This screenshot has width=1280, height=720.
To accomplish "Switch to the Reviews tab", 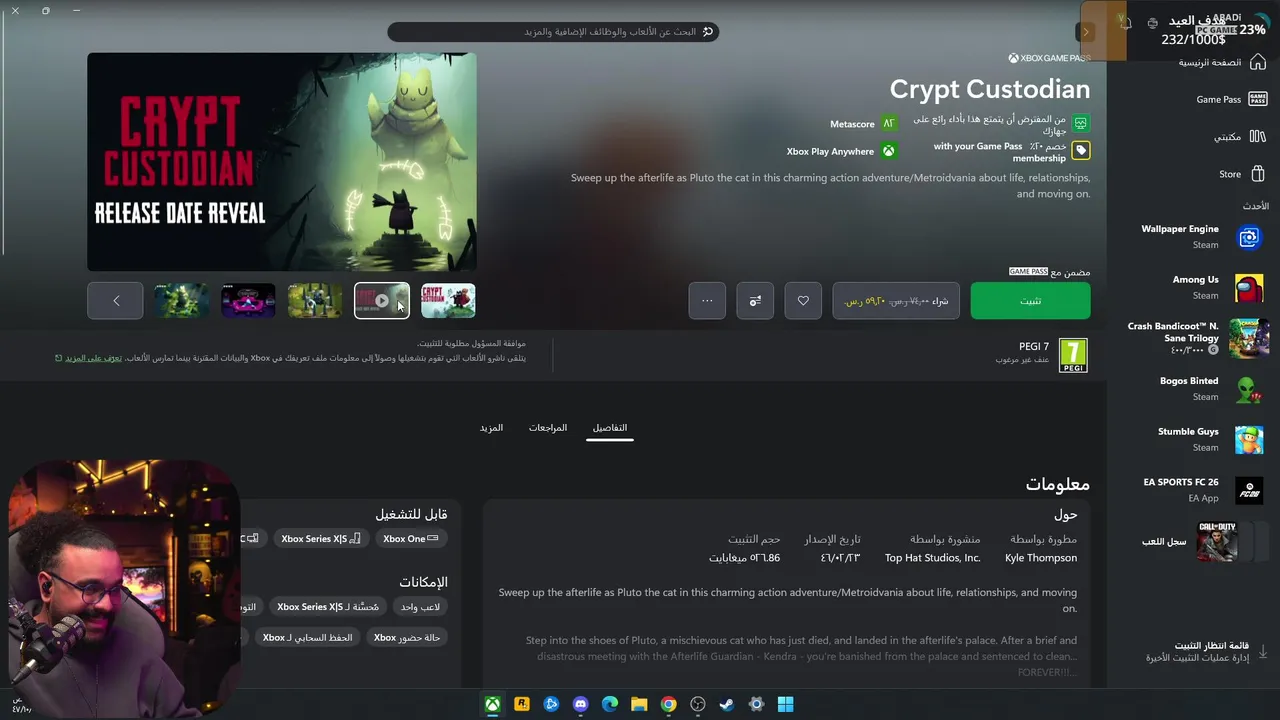I will [x=548, y=428].
